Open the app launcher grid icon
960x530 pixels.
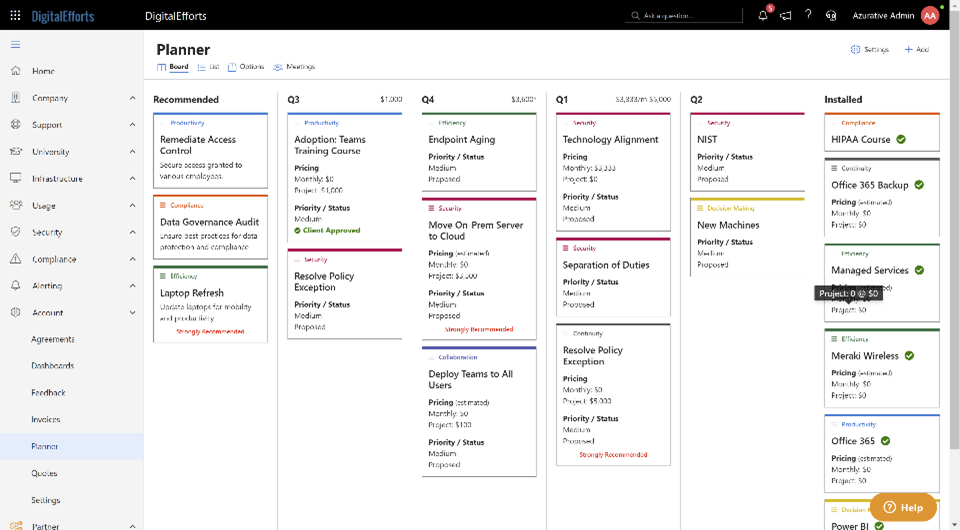pyautogui.click(x=15, y=15)
